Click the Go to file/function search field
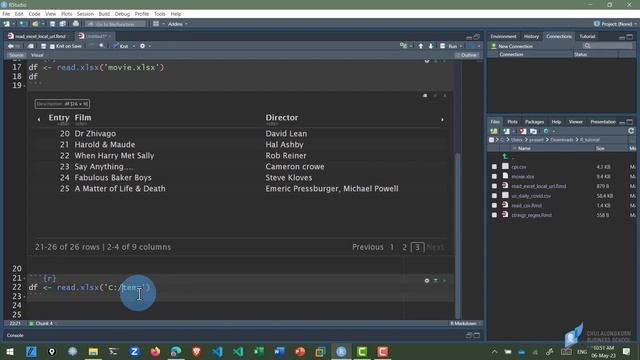The height and width of the screenshot is (360, 640). [116, 24]
